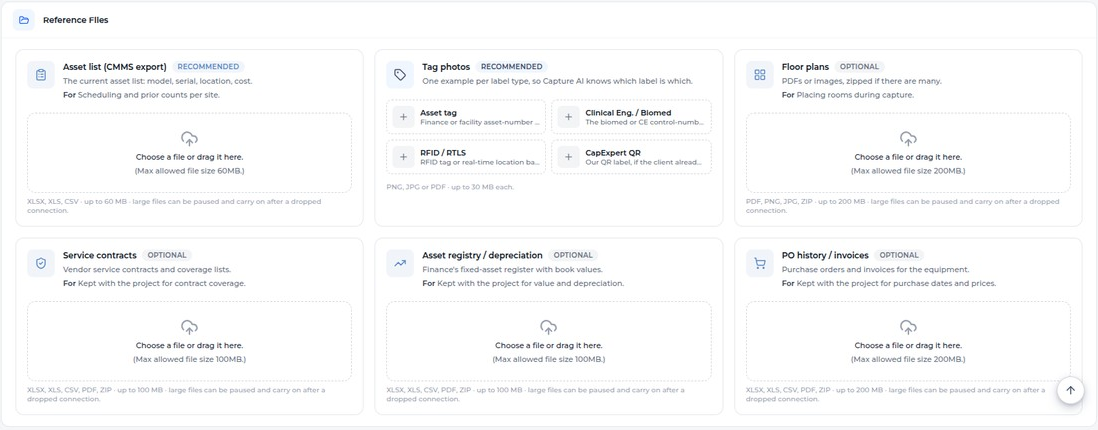Click the upload cloud icon in Asset registry
The image size is (1098, 430).
tap(548, 326)
